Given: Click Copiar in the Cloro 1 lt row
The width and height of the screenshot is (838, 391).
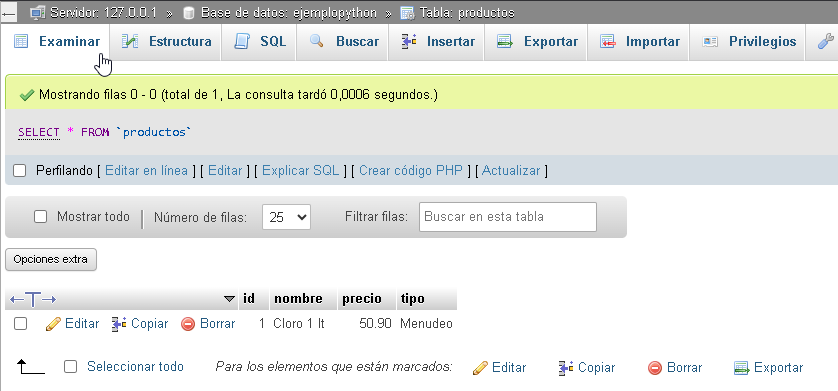Looking at the screenshot, I should pos(150,324).
